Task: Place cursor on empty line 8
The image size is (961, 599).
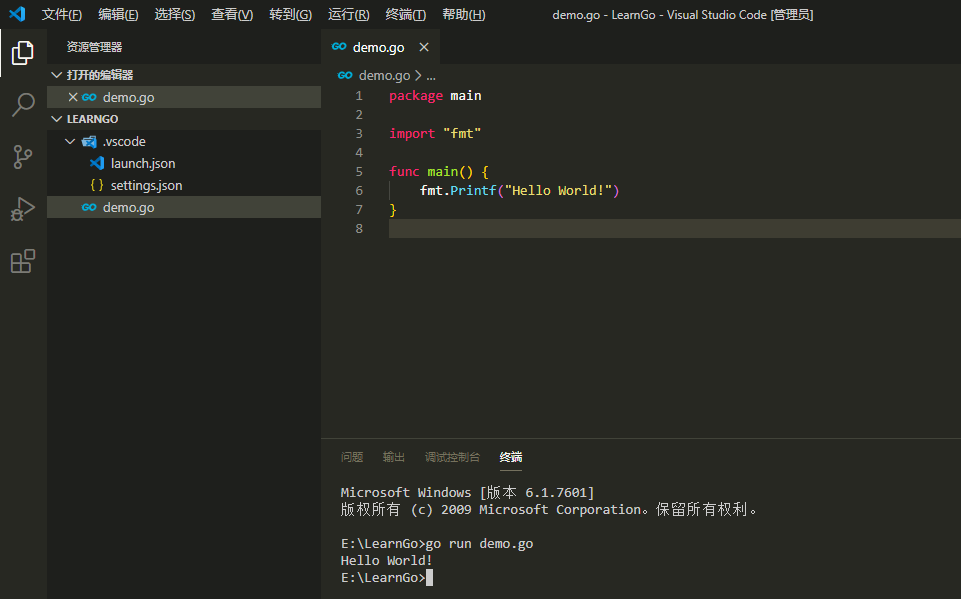Action: (674, 229)
